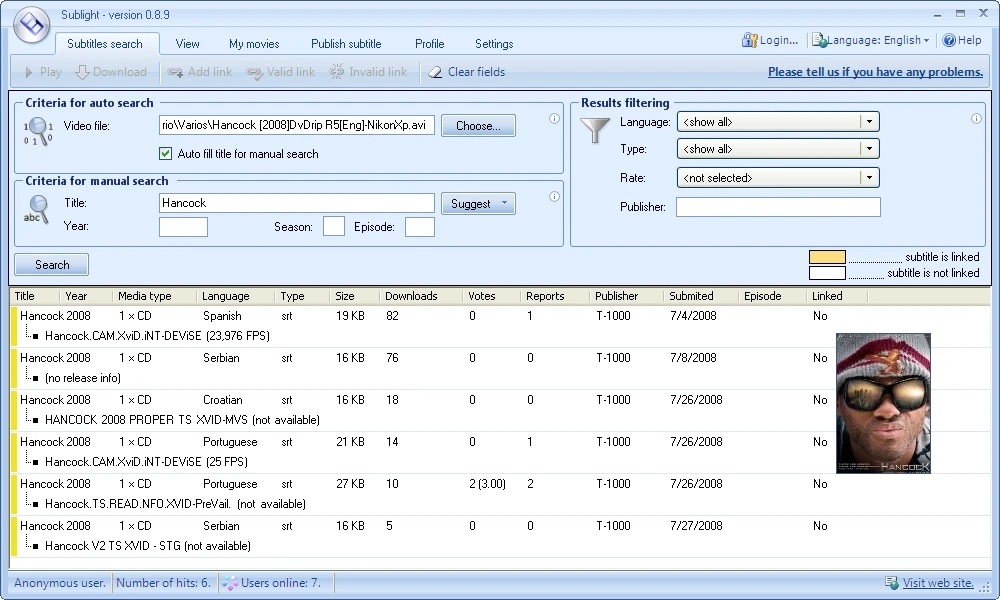Screen dimensions: 1000x600
Task: Switch to the My movies tab
Action: [254, 44]
